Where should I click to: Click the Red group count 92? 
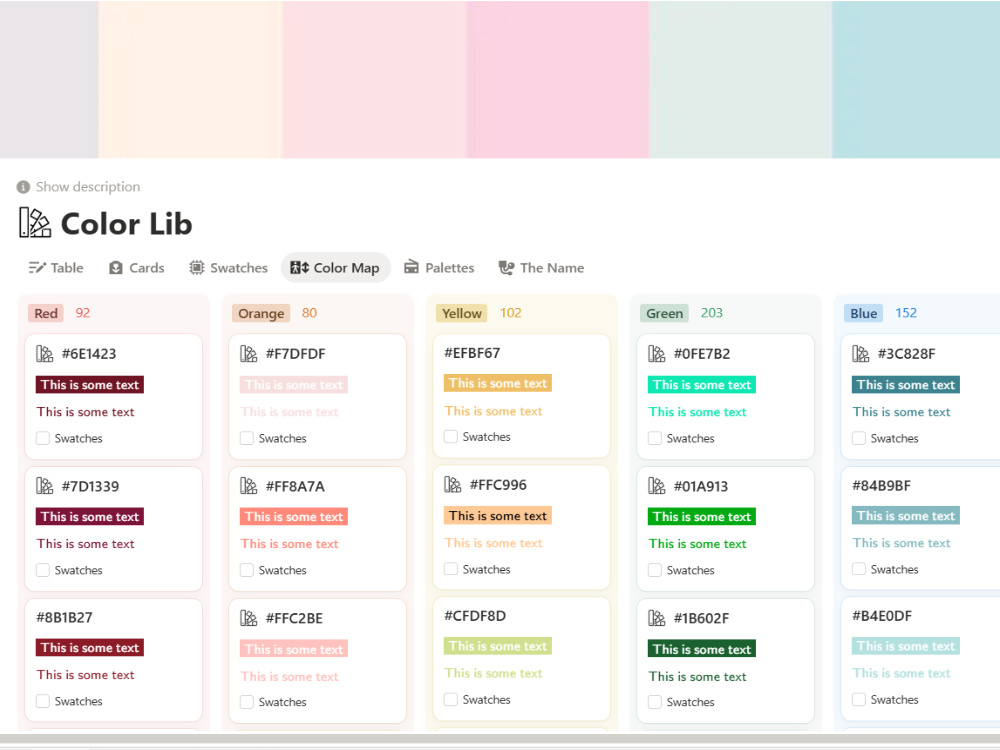tap(83, 312)
